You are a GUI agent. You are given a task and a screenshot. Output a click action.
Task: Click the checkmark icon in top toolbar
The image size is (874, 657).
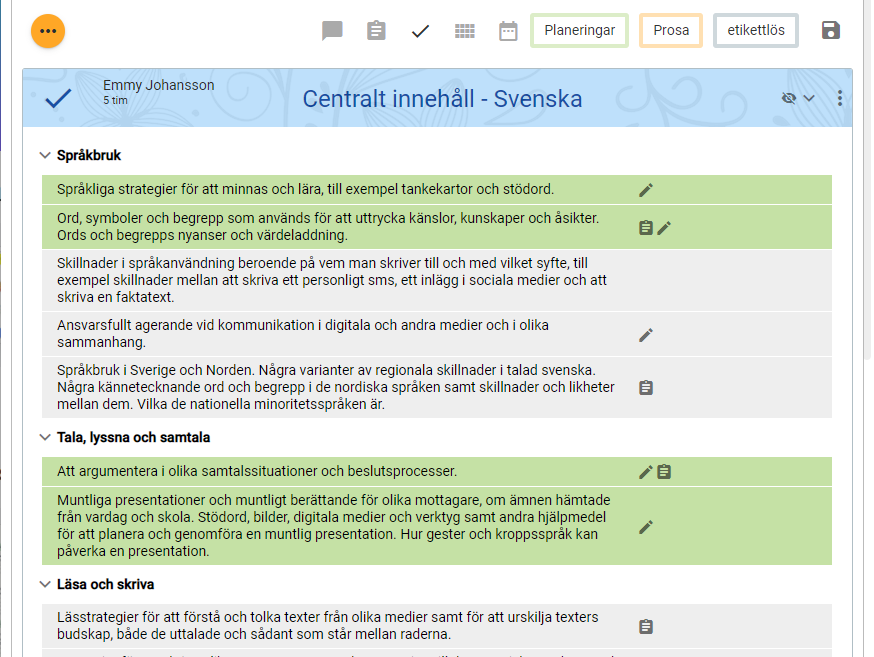click(x=420, y=31)
